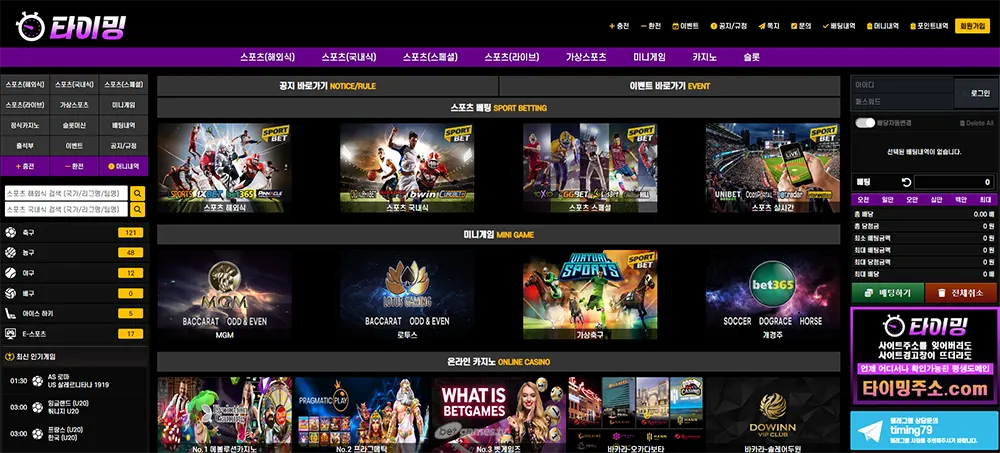
Task: Click search icon beside 해외식 검색 field
Action: pyautogui.click(x=138, y=193)
